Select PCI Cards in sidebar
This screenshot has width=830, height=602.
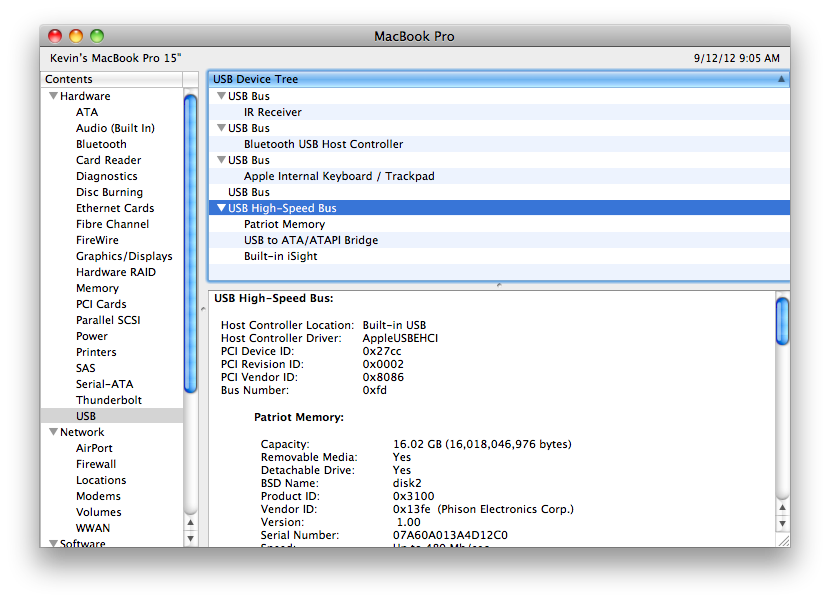[x=101, y=304]
